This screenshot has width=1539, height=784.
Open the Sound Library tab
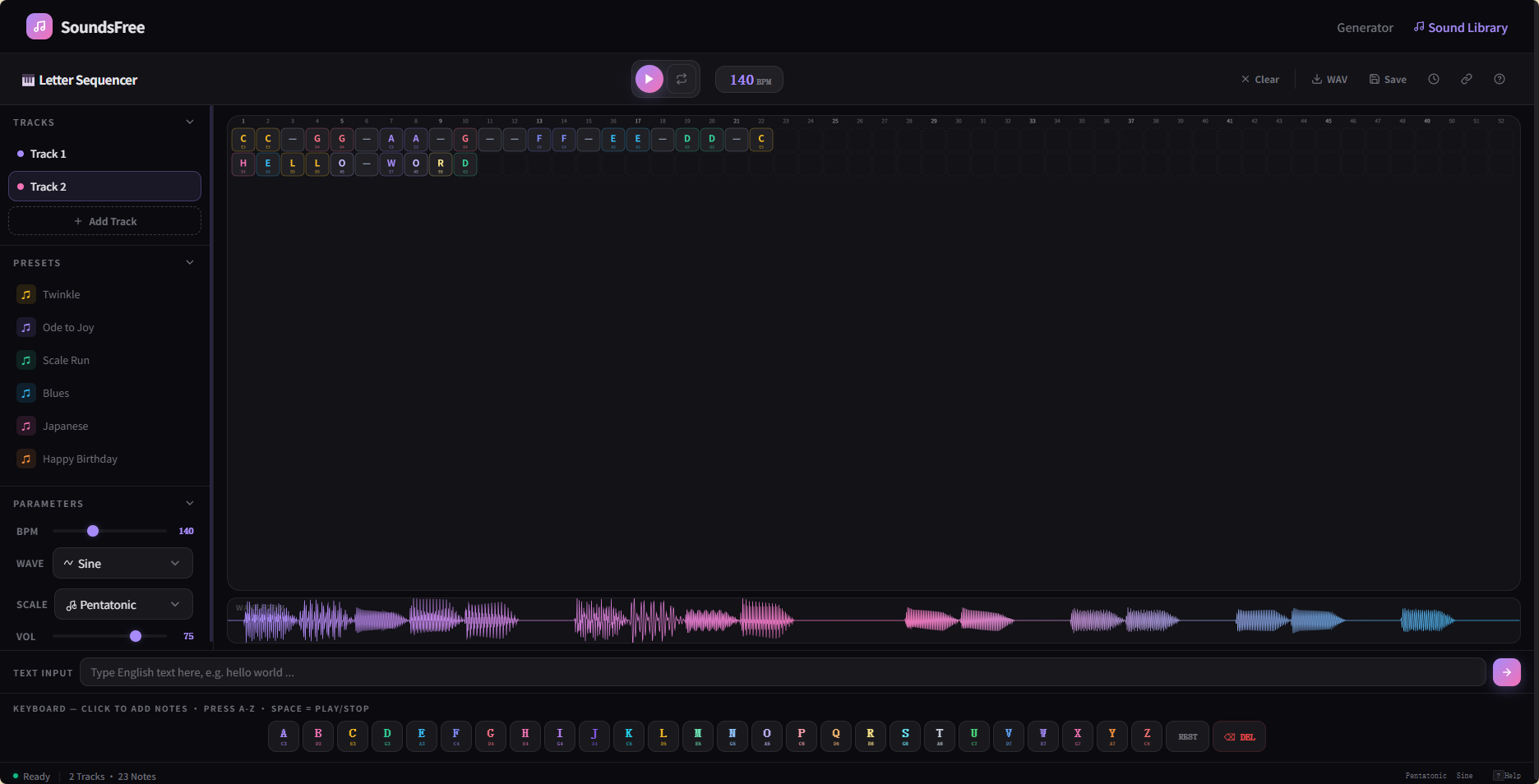[1461, 27]
